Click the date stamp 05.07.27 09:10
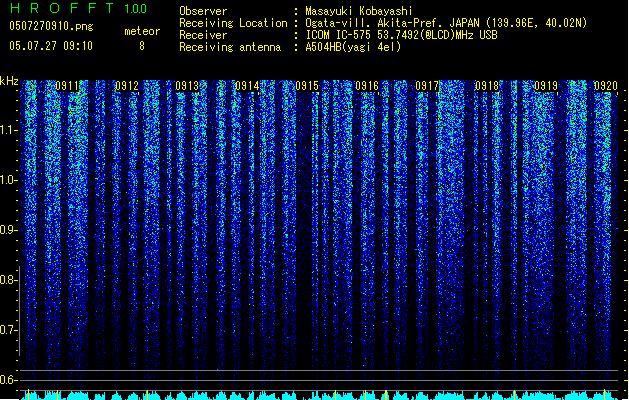 [x=51, y=46]
